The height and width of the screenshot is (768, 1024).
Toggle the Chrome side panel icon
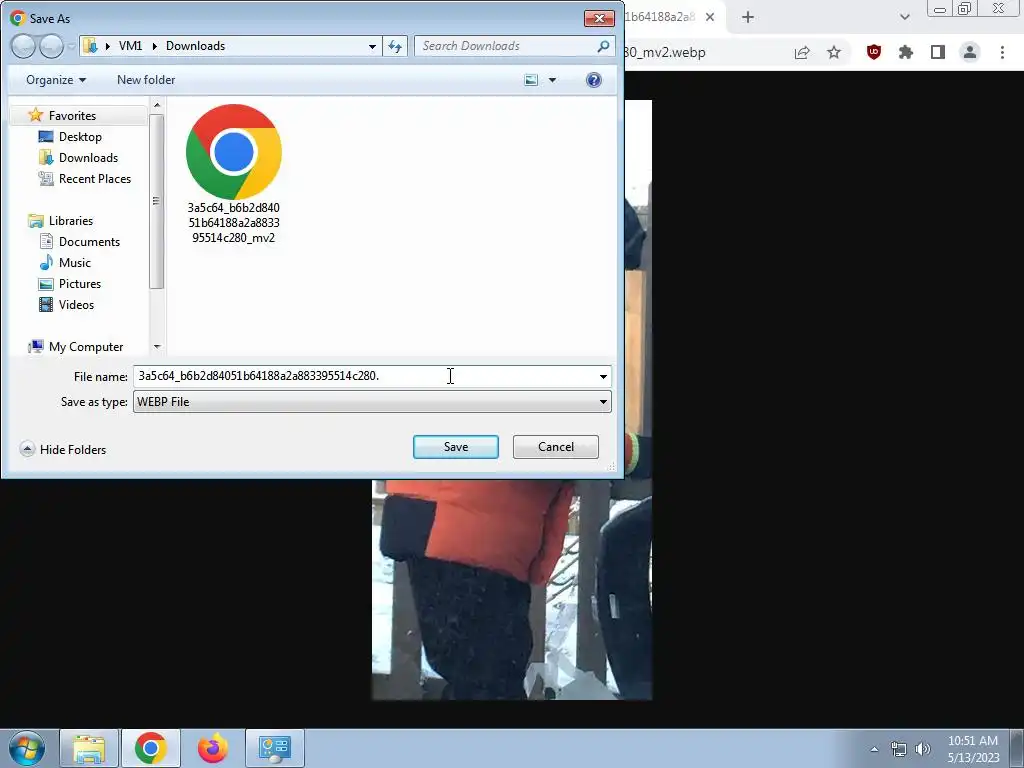(x=938, y=52)
